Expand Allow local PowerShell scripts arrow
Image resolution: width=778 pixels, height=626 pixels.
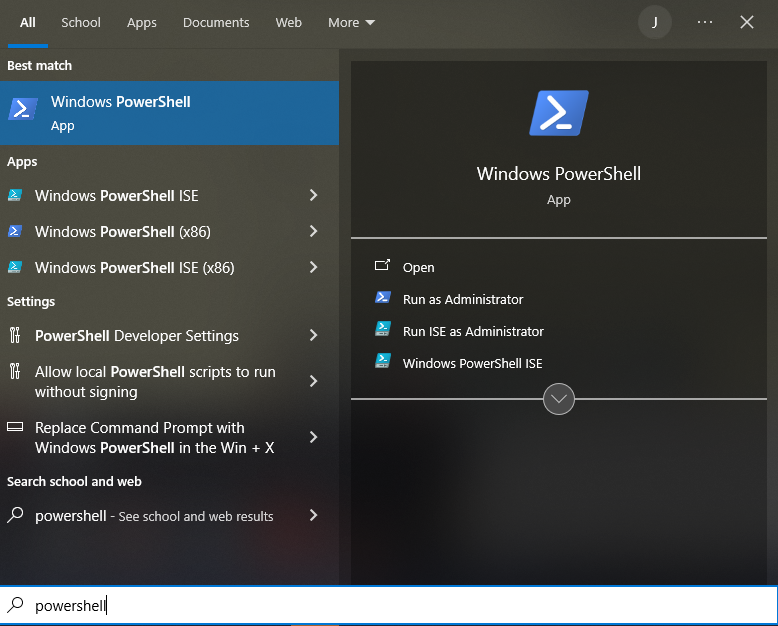pos(313,381)
